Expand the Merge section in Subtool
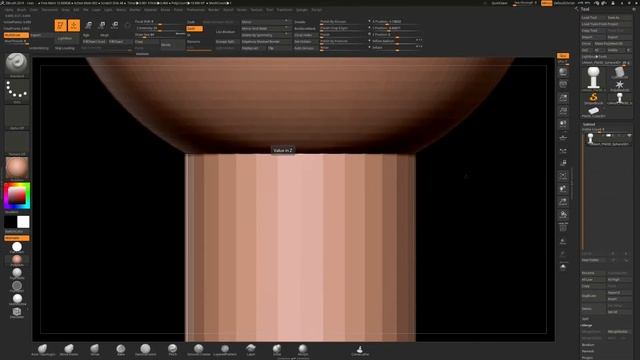 [587, 325]
